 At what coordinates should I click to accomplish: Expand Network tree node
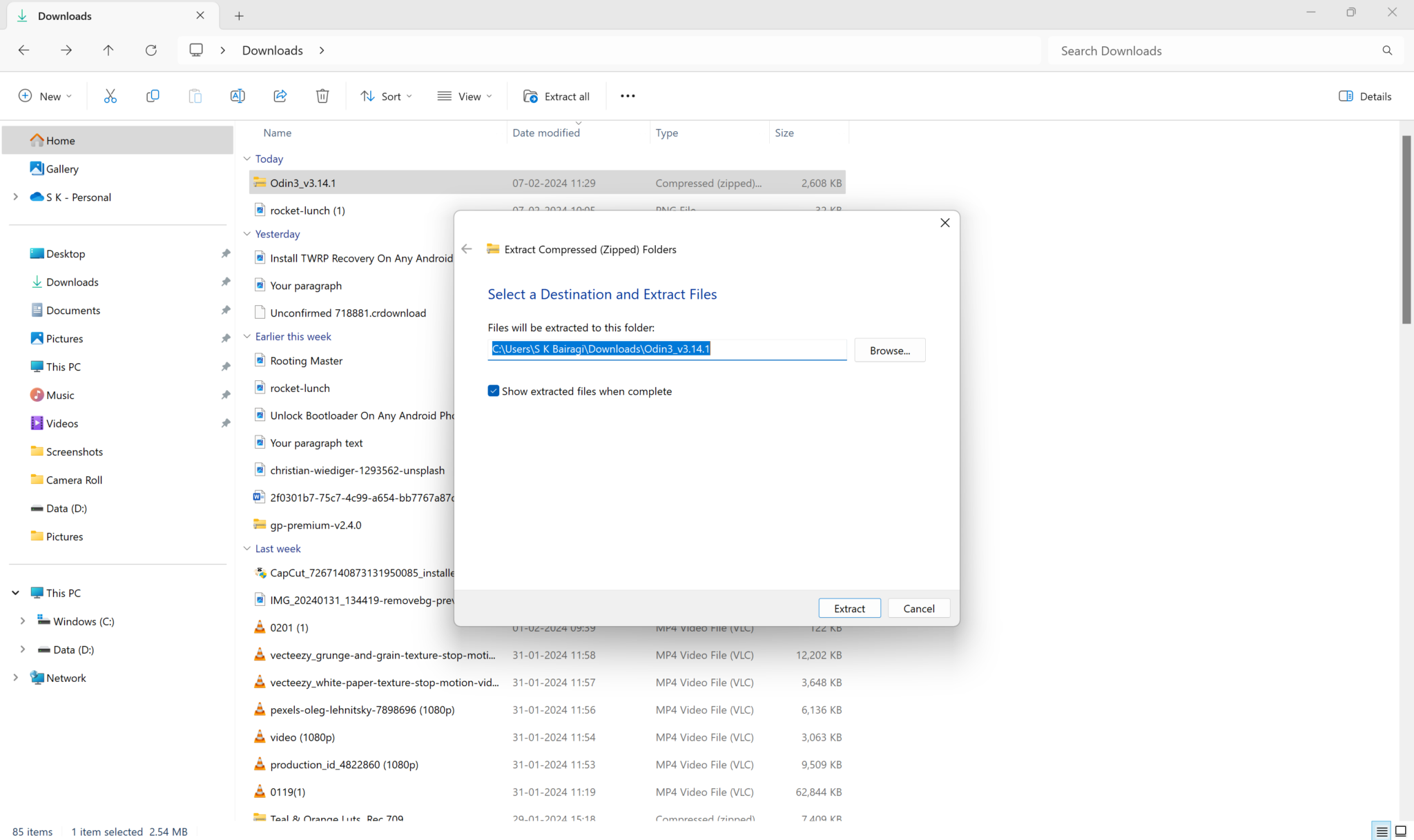pos(15,677)
